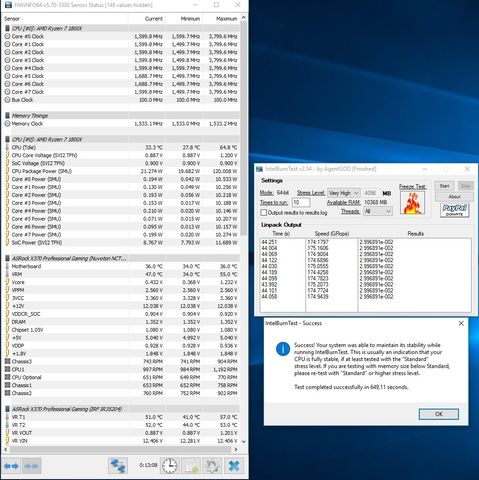
Task: Click the expand columns arrows icon in HWiNFO toolbar
Action: point(11,466)
